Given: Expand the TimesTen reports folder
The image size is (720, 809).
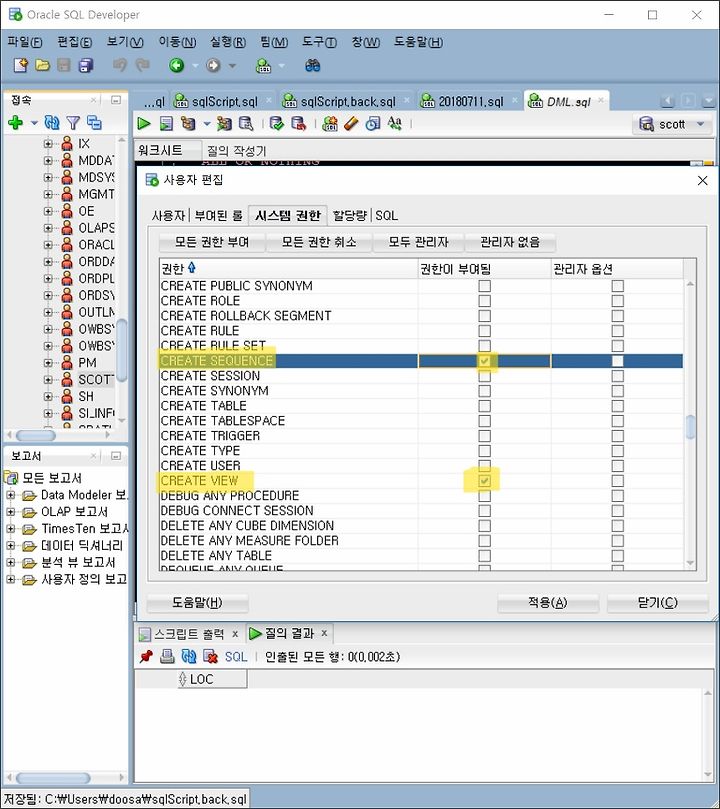Looking at the screenshot, I should (10, 529).
